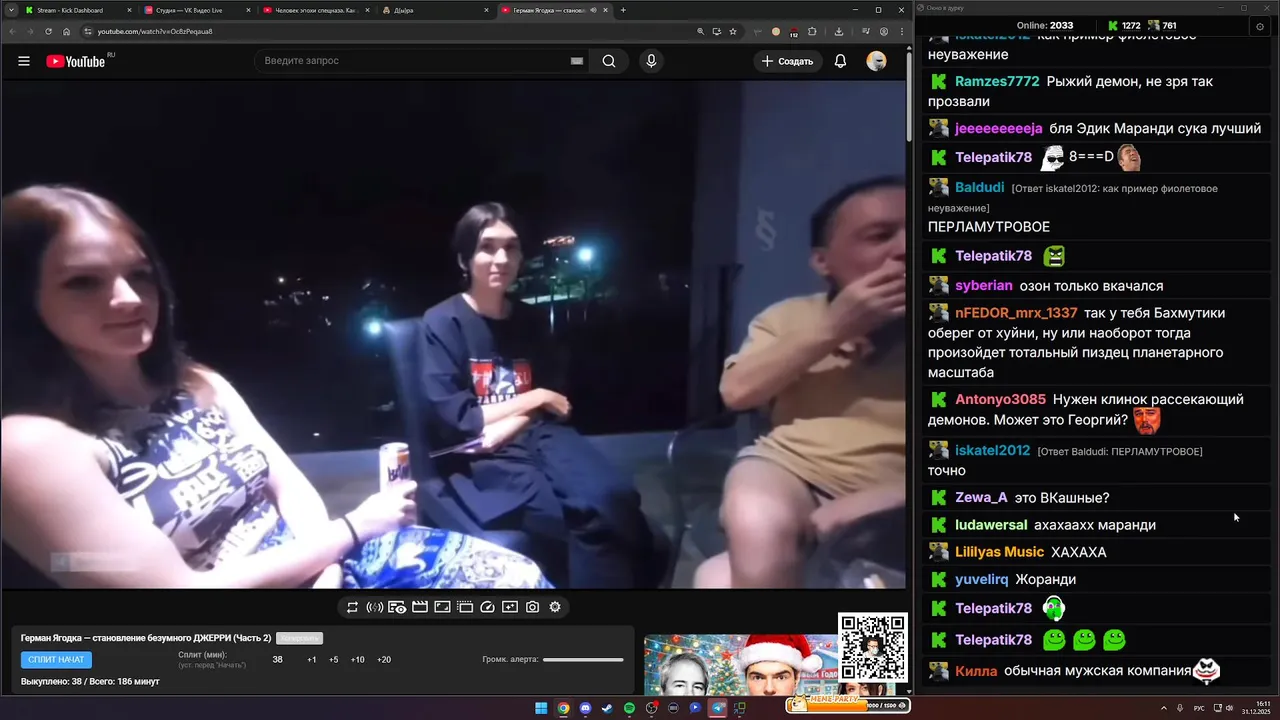Add +10 minutes to split
Viewport: 1280px width, 720px height.
[357, 660]
